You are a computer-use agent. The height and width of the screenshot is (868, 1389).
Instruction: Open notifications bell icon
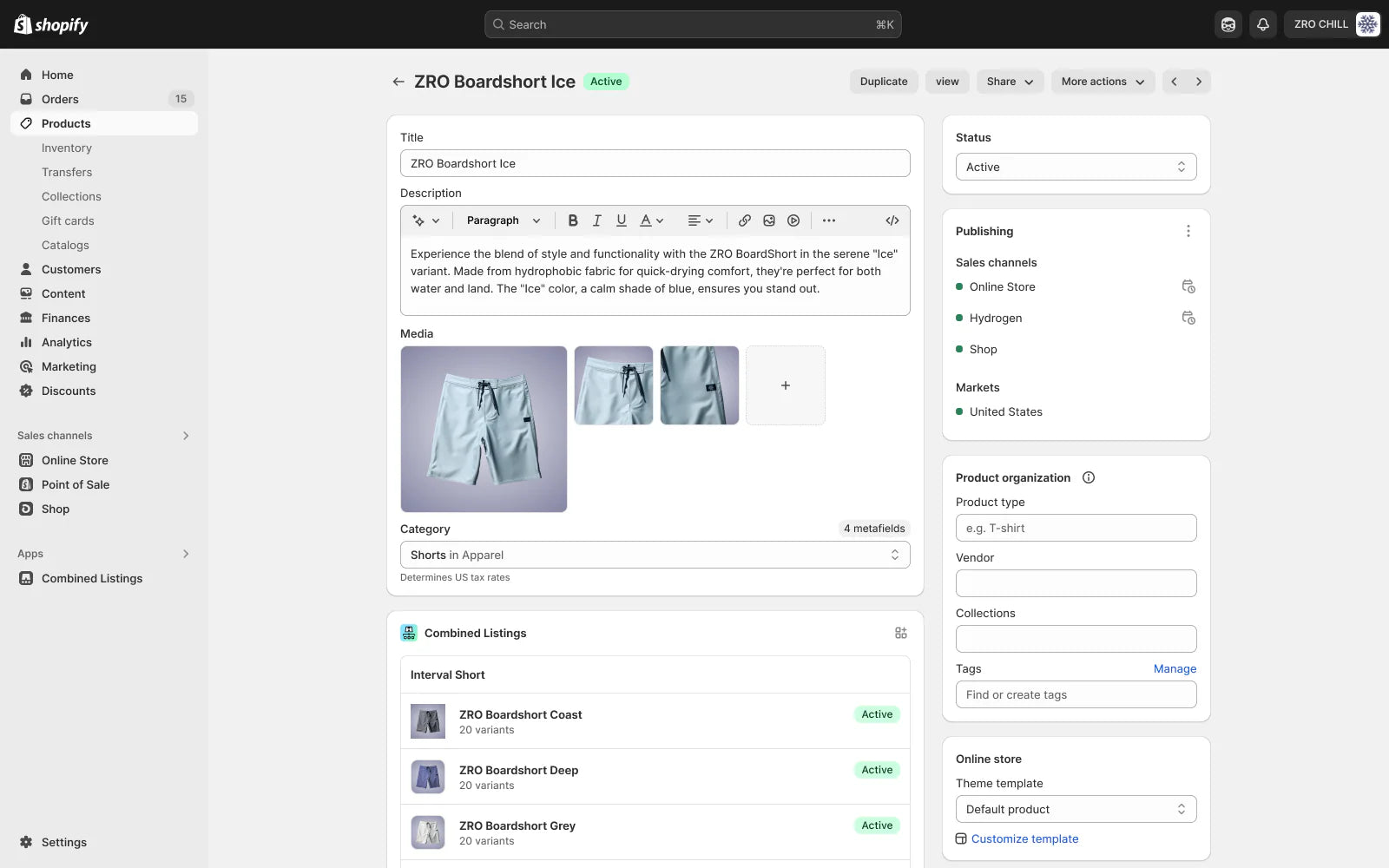pyautogui.click(x=1262, y=24)
